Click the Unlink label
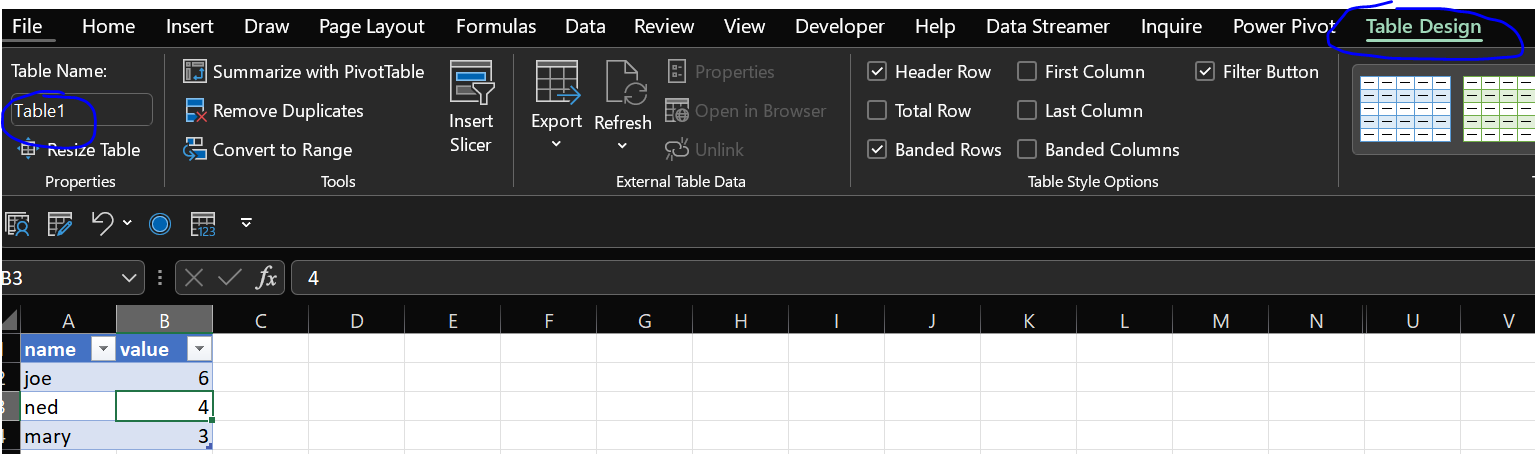The height and width of the screenshot is (454, 1535). coord(720,150)
